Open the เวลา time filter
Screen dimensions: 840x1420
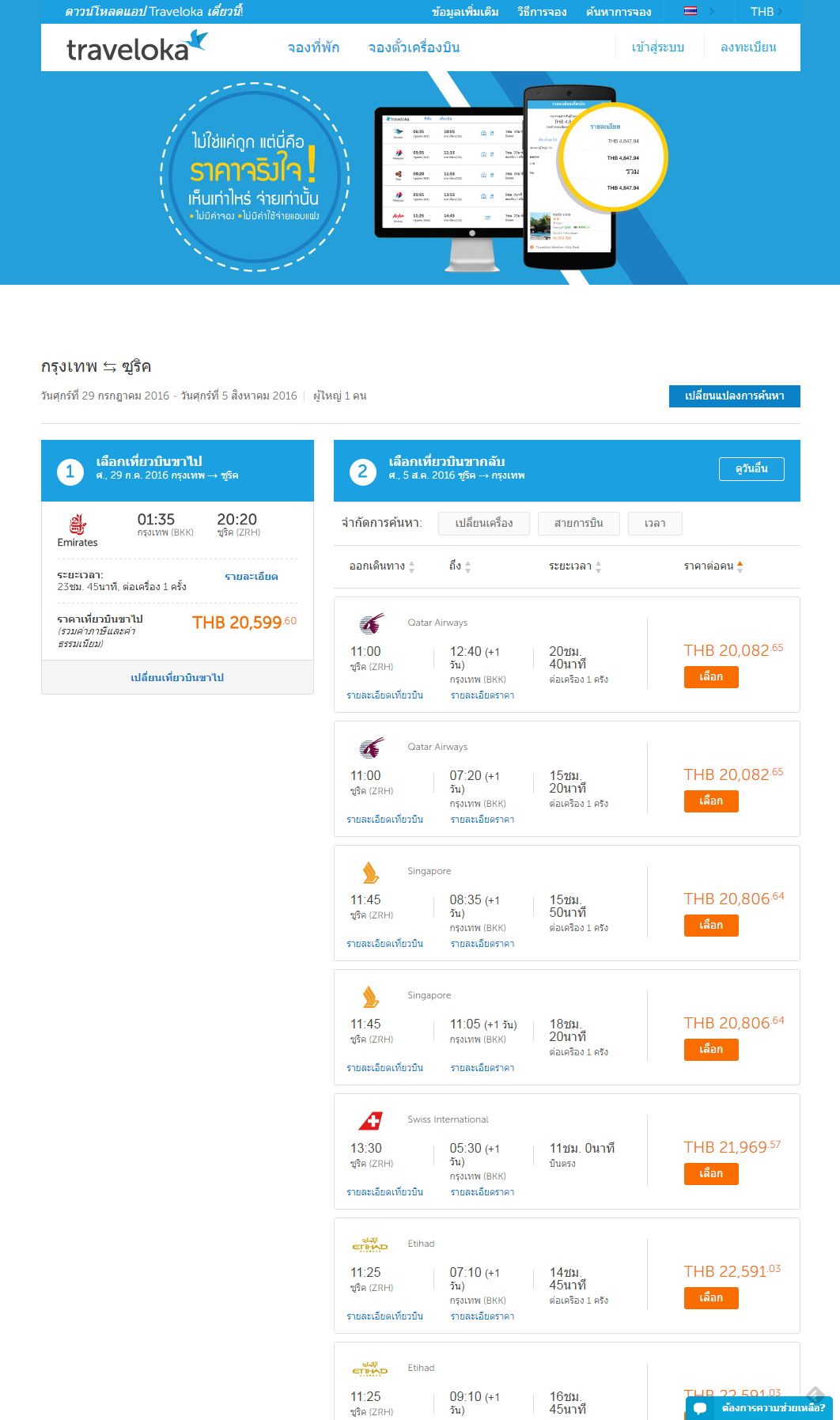654,523
